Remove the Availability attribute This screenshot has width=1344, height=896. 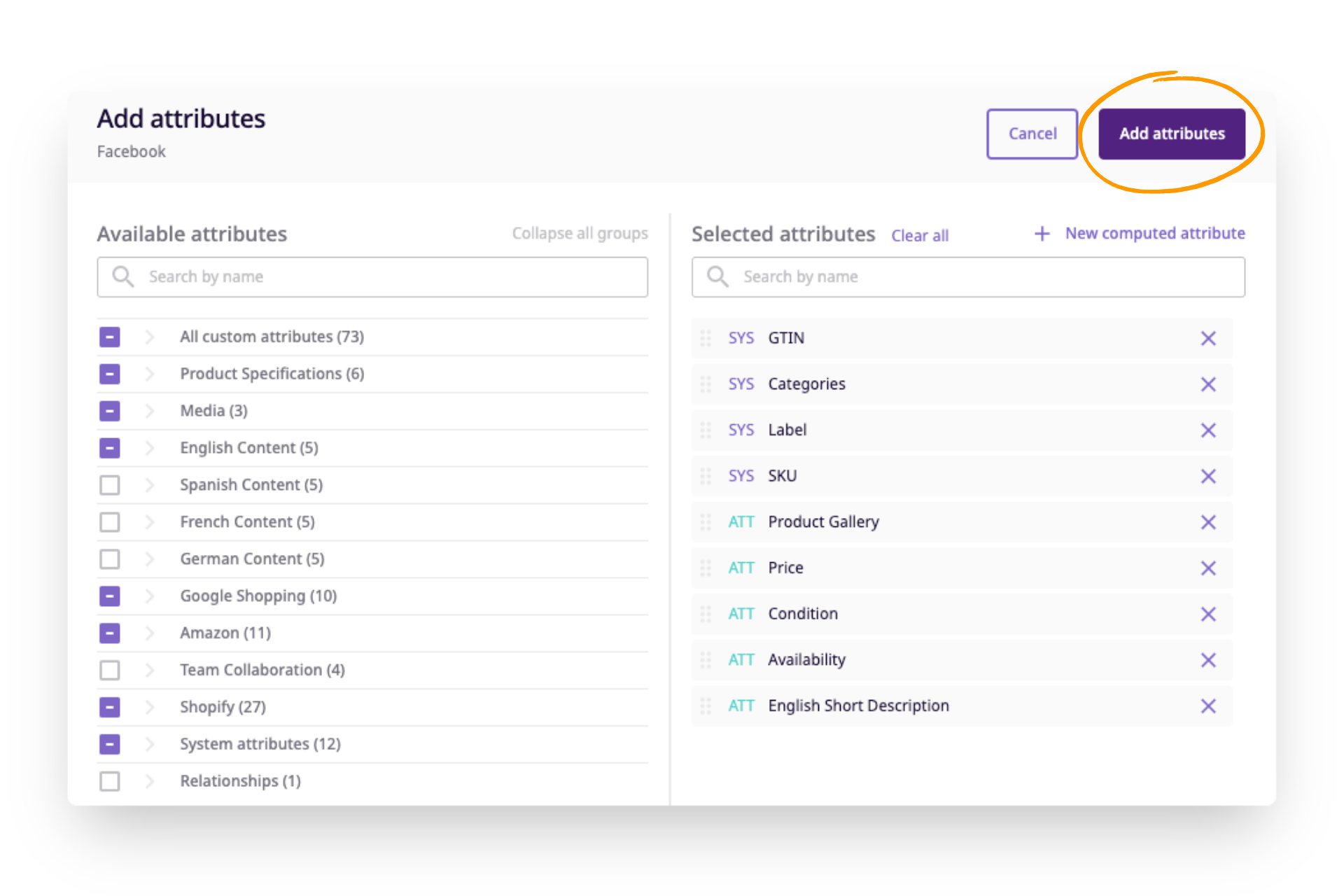(1208, 659)
